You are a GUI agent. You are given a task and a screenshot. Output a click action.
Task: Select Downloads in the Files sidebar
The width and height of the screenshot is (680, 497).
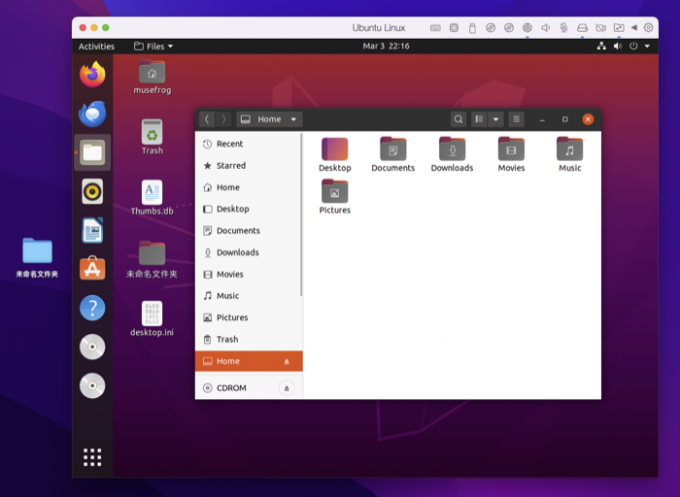(x=248, y=252)
